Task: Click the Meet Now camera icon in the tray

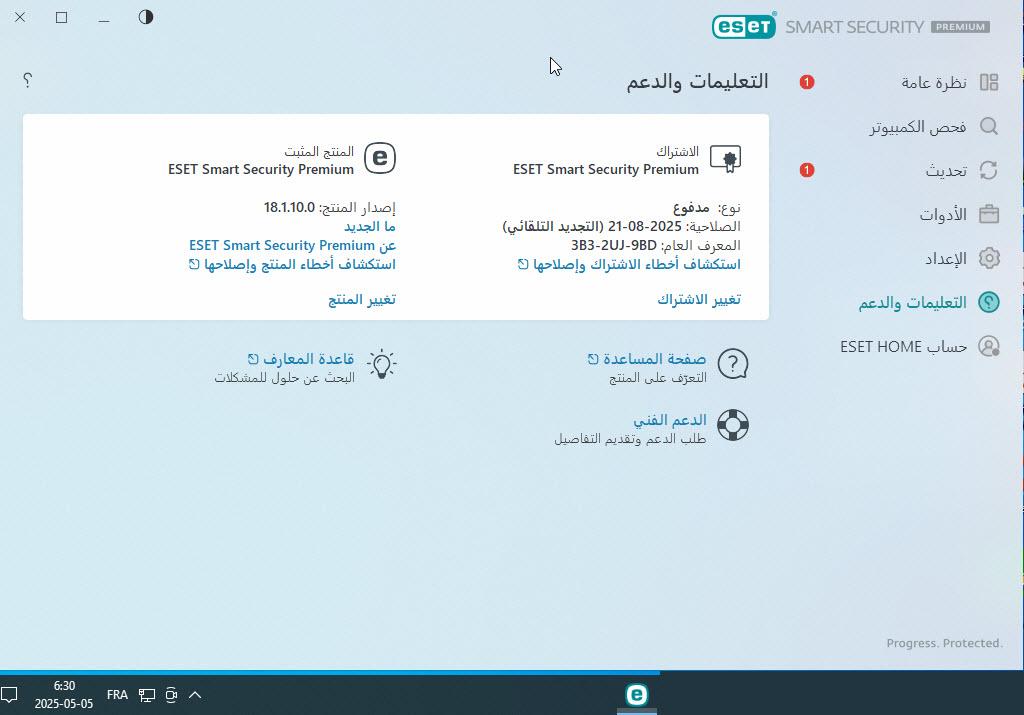Action: (171, 695)
